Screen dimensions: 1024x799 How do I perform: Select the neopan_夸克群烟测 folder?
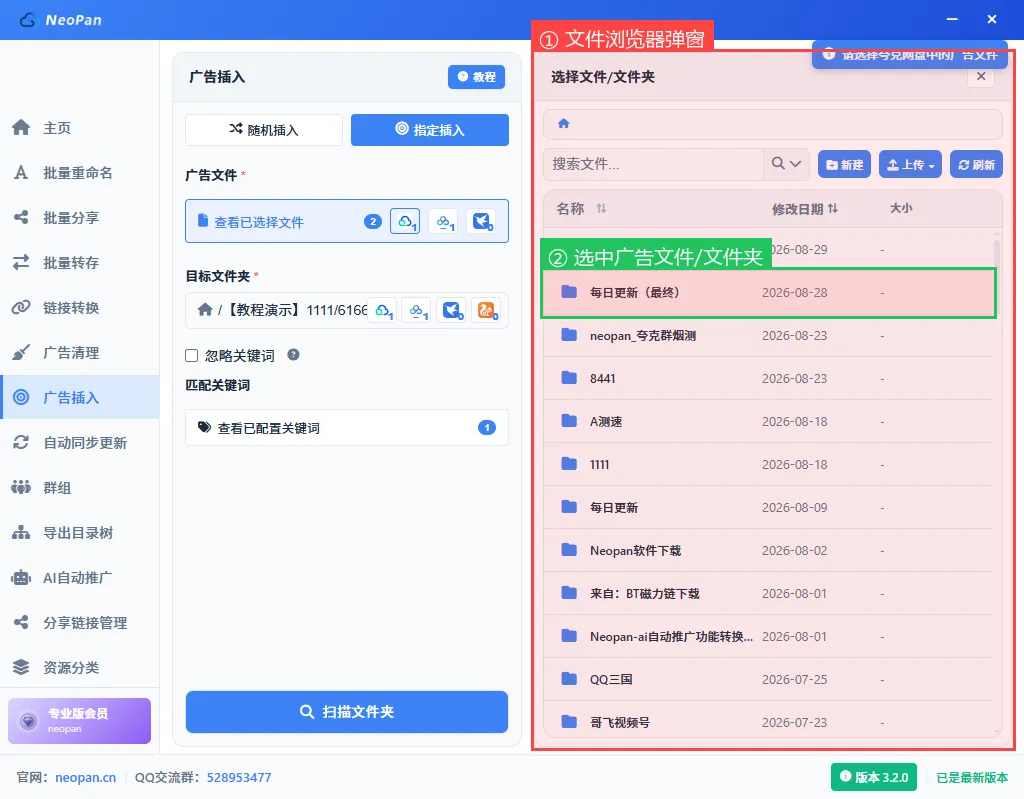(768, 336)
